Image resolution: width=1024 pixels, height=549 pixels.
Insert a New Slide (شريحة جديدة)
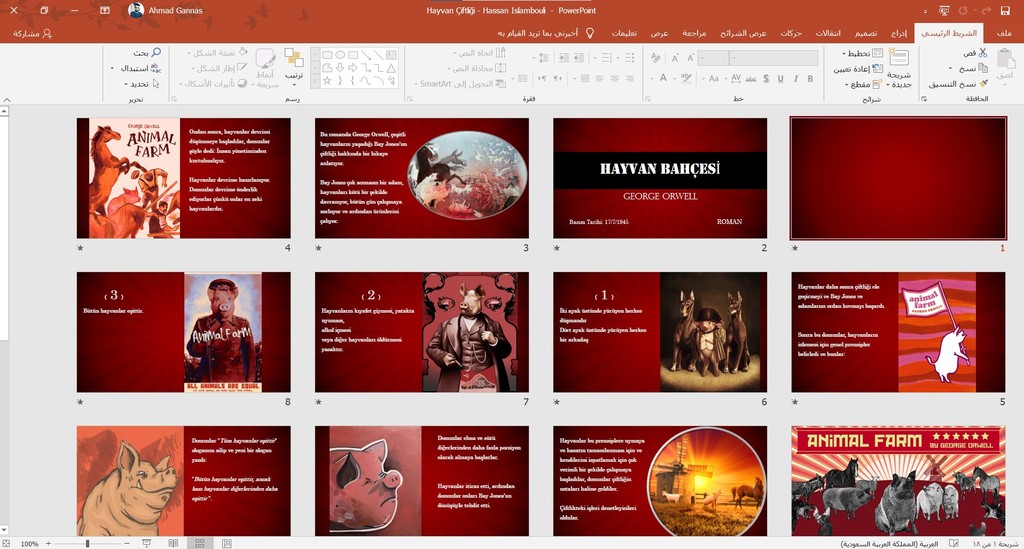899,68
